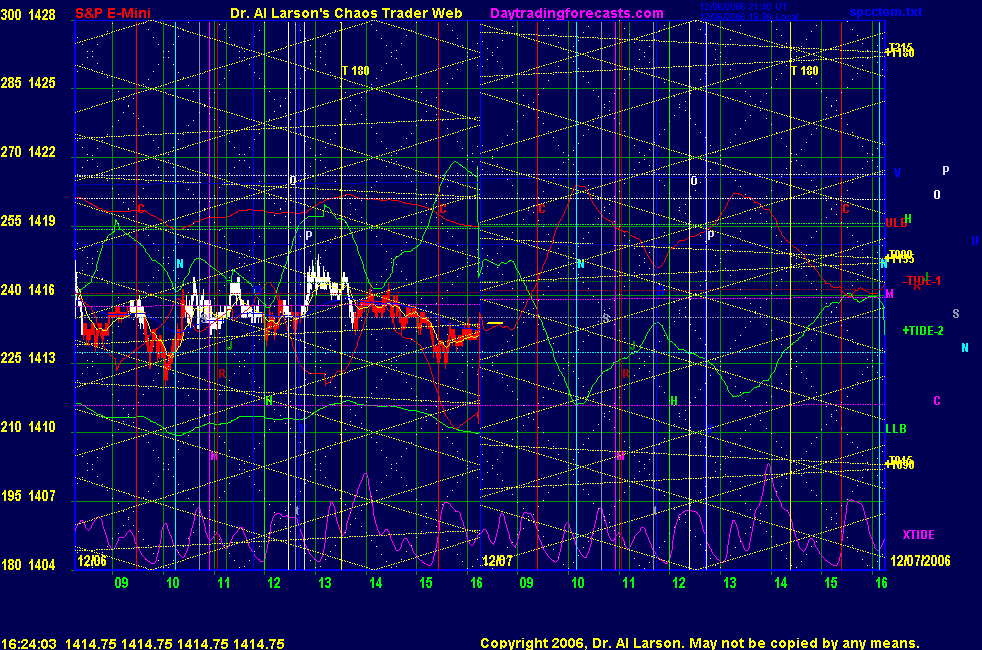Click the '240 1416' price axis label
The image size is (982, 650).
[x=28, y=290]
